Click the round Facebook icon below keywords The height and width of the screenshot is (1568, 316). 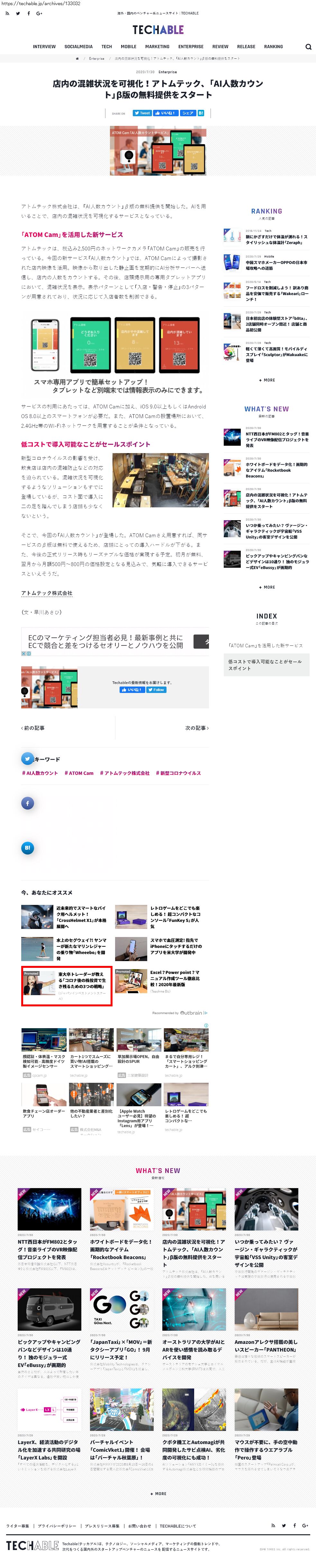tap(27, 803)
